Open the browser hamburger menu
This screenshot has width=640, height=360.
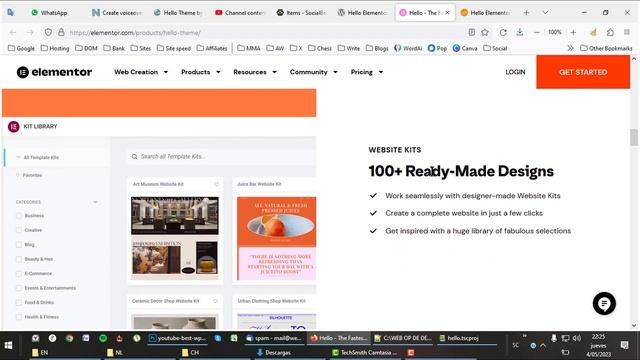tap(627, 32)
